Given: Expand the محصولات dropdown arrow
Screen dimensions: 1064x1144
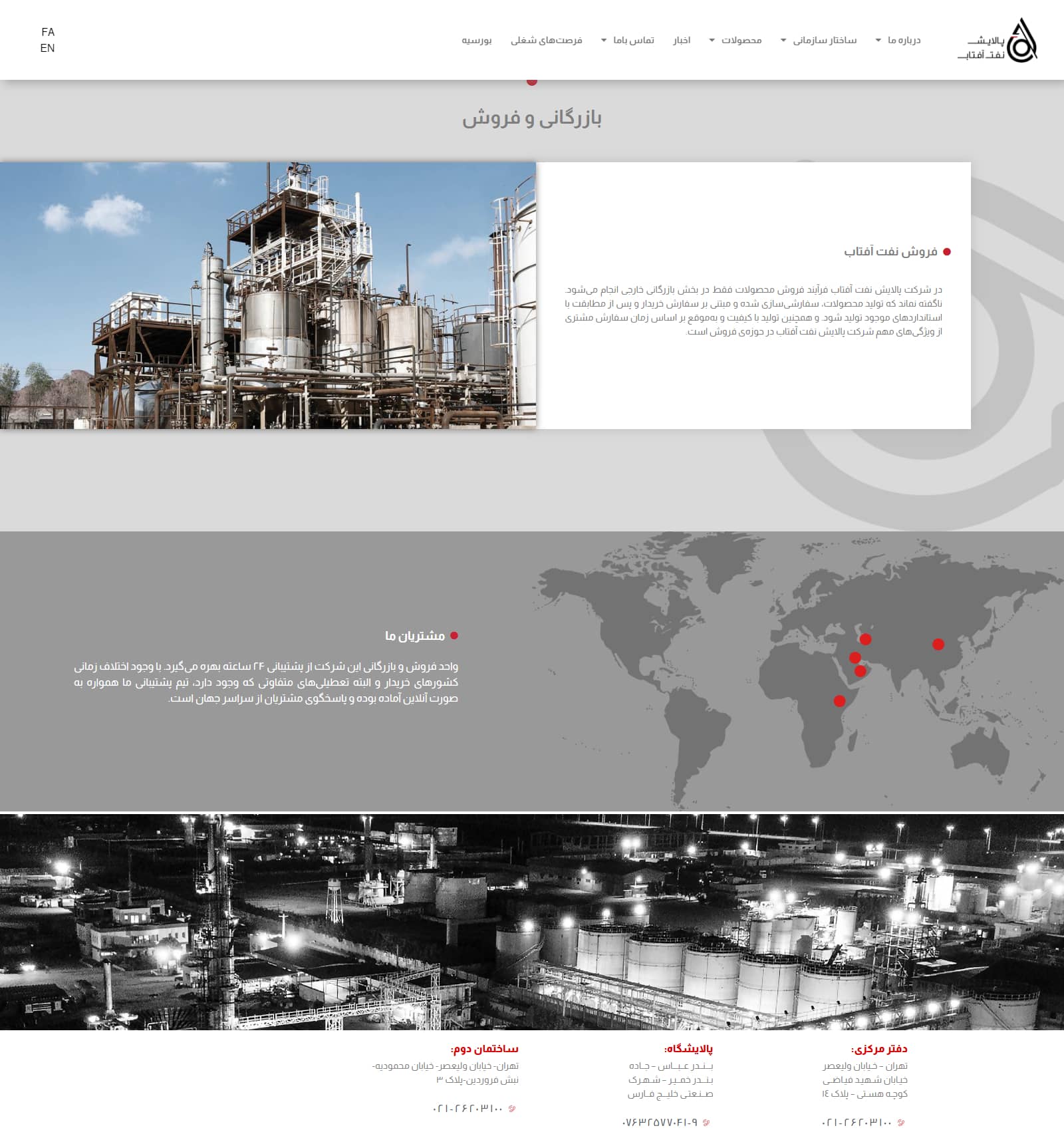Looking at the screenshot, I should click(x=712, y=41).
